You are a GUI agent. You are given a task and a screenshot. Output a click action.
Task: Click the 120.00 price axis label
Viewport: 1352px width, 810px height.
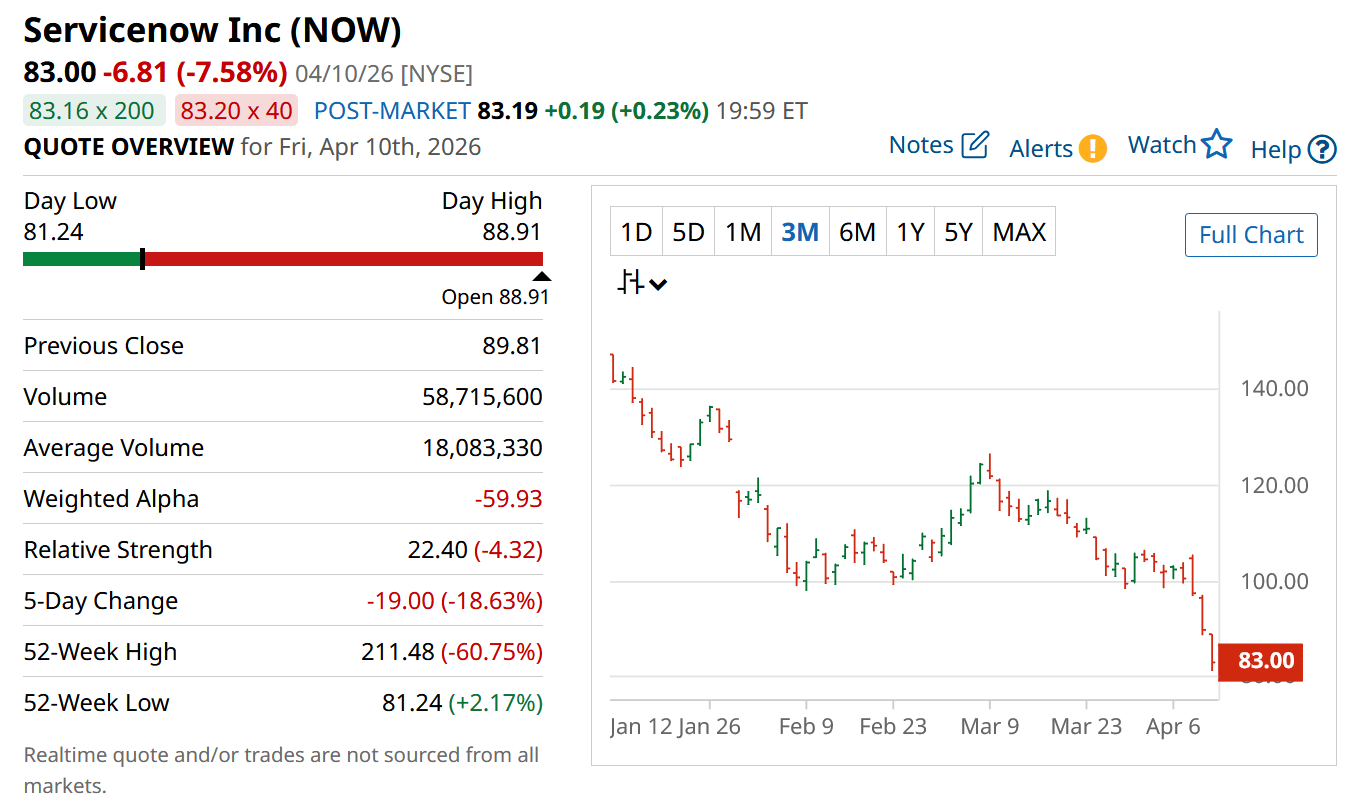[1273, 485]
